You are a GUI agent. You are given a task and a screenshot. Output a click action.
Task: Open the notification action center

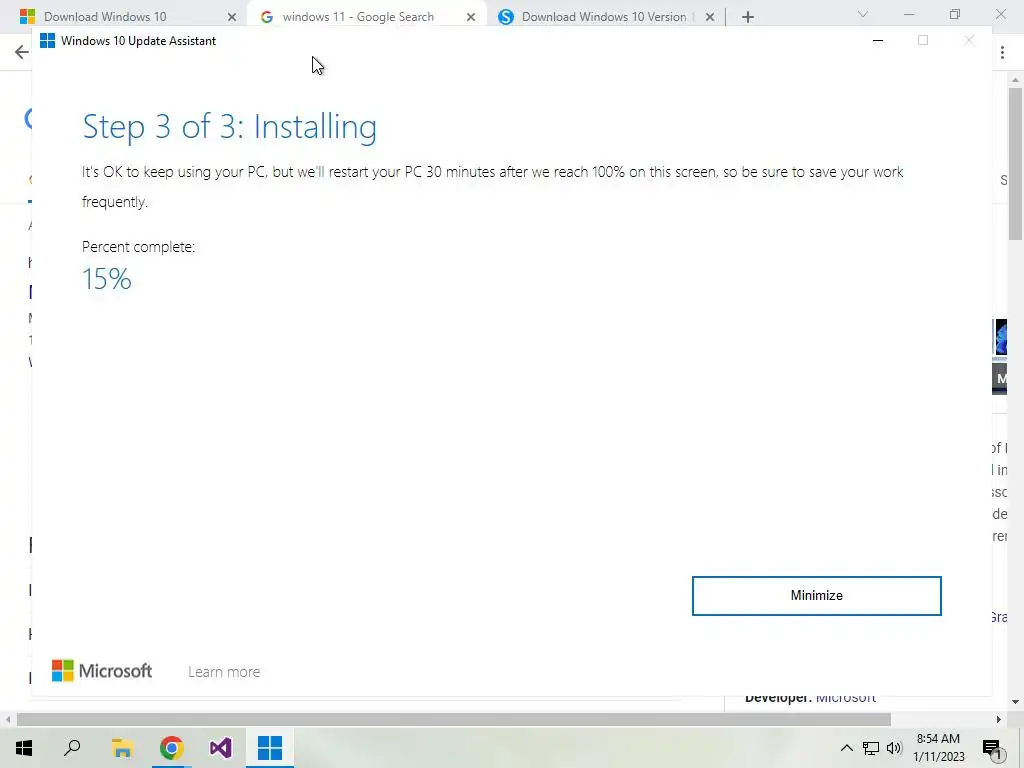pyautogui.click(x=992, y=748)
